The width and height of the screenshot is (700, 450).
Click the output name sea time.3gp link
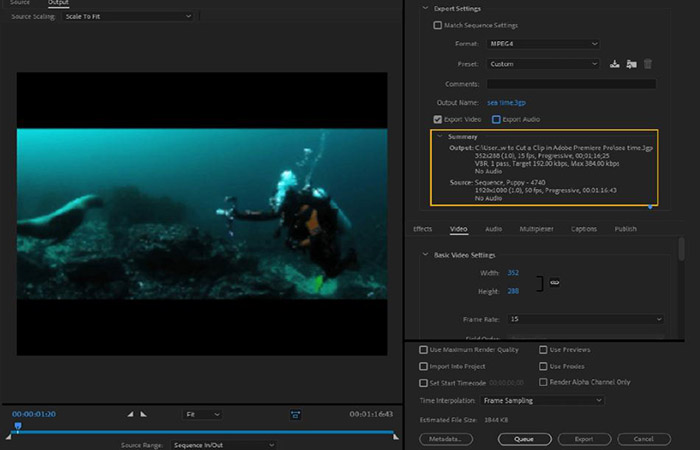pos(506,103)
